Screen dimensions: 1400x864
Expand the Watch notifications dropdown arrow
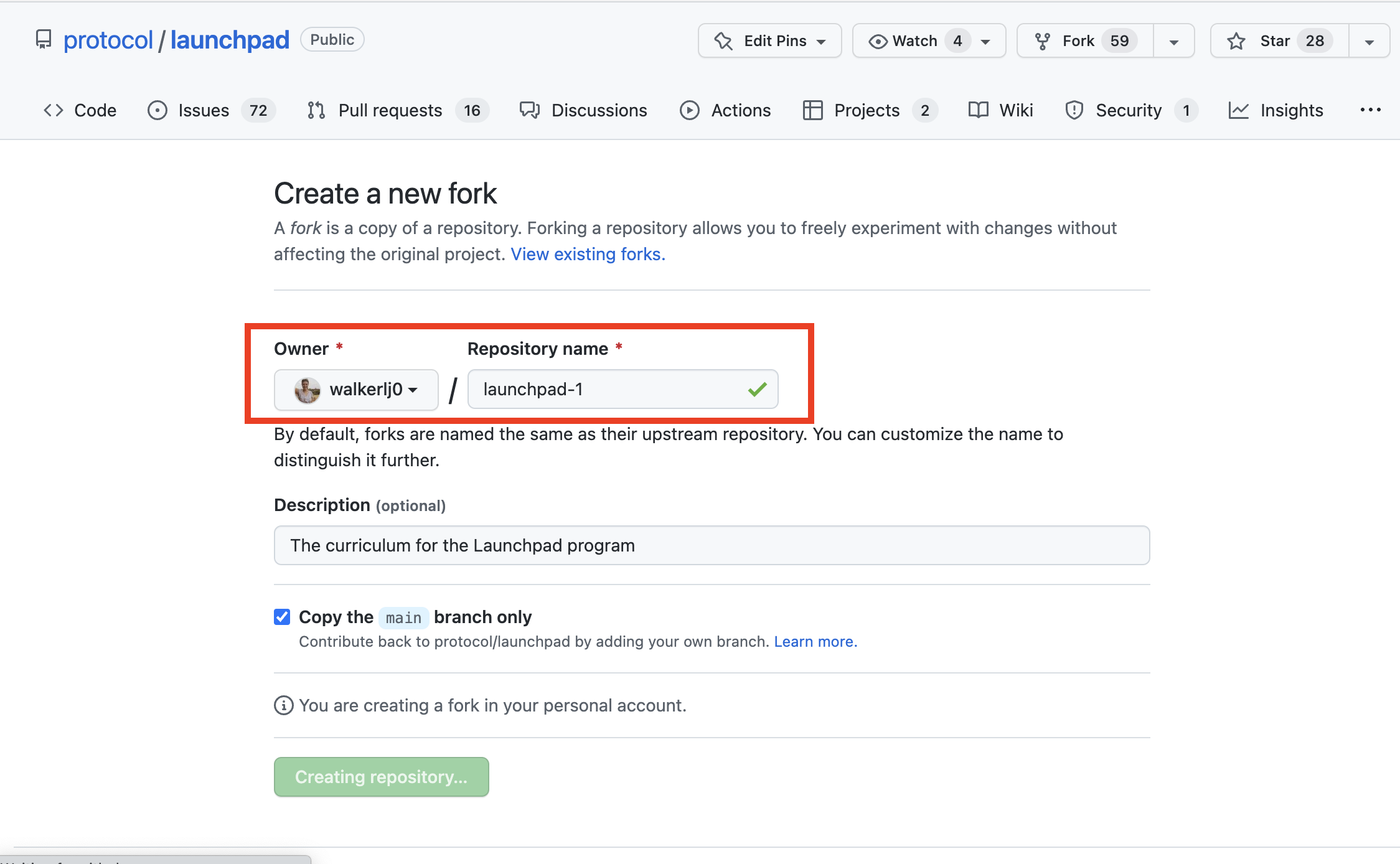(985, 42)
